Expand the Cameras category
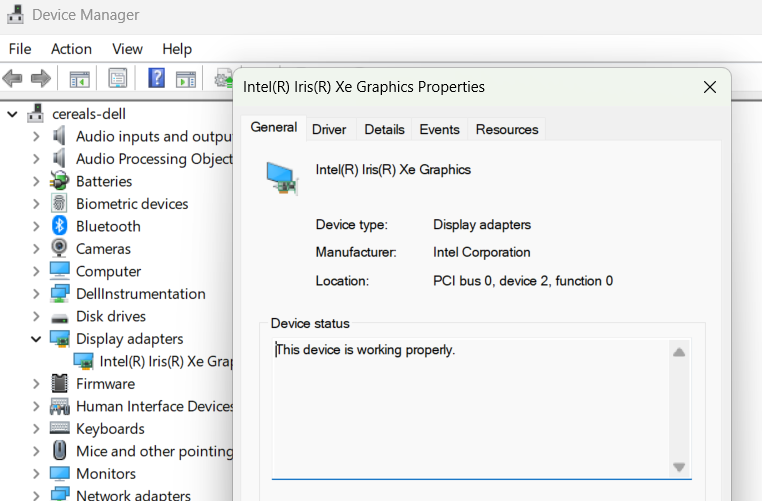Image resolution: width=762 pixels, height=501 pixels. [x=36, y=248]
